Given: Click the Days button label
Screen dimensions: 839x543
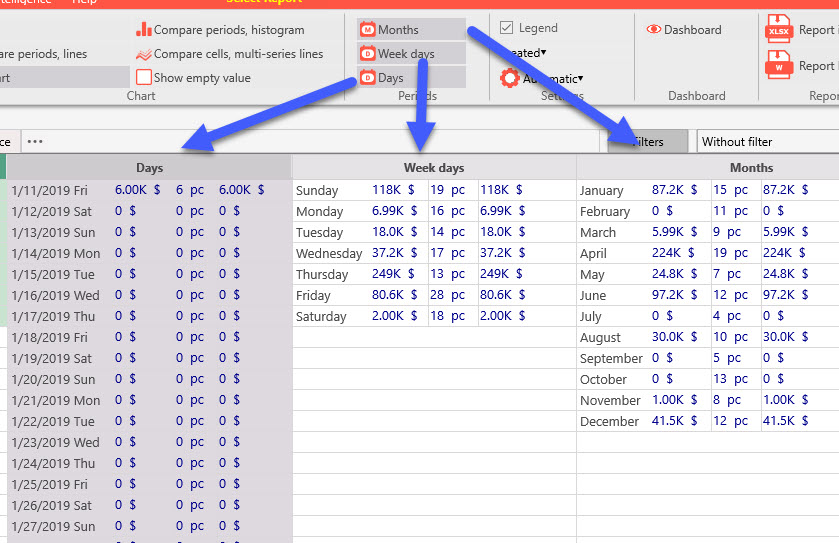Looking at the screenshot, I should [x=391, y=78].
